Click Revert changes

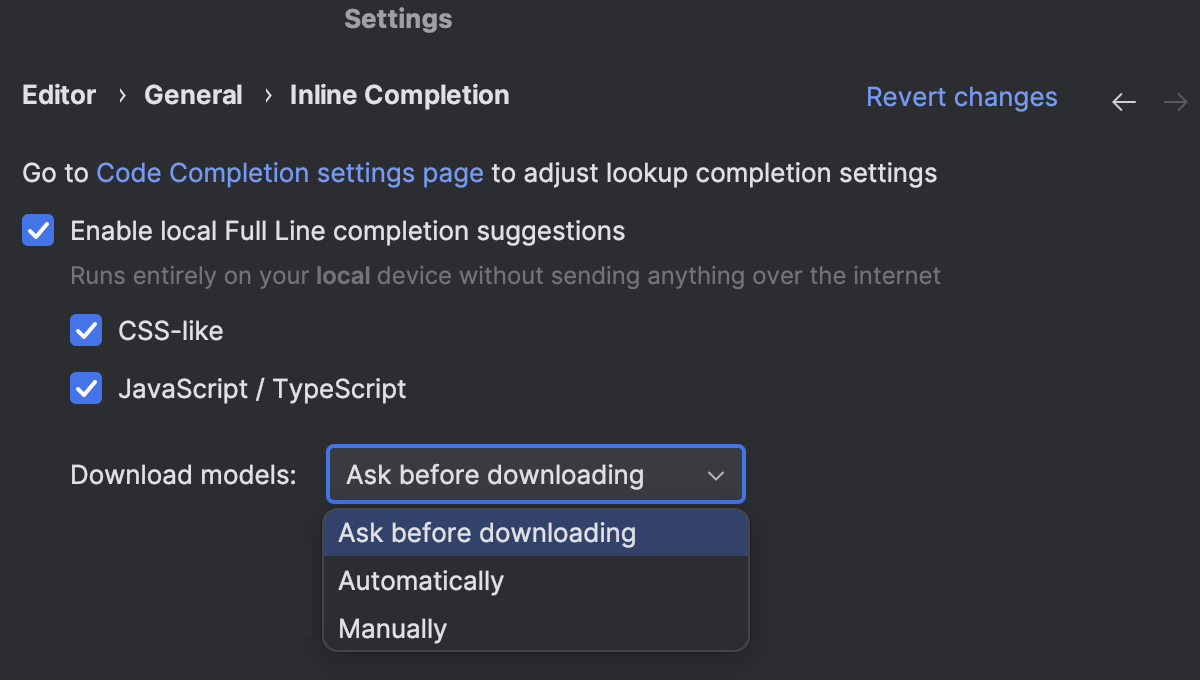click(961, 97)
